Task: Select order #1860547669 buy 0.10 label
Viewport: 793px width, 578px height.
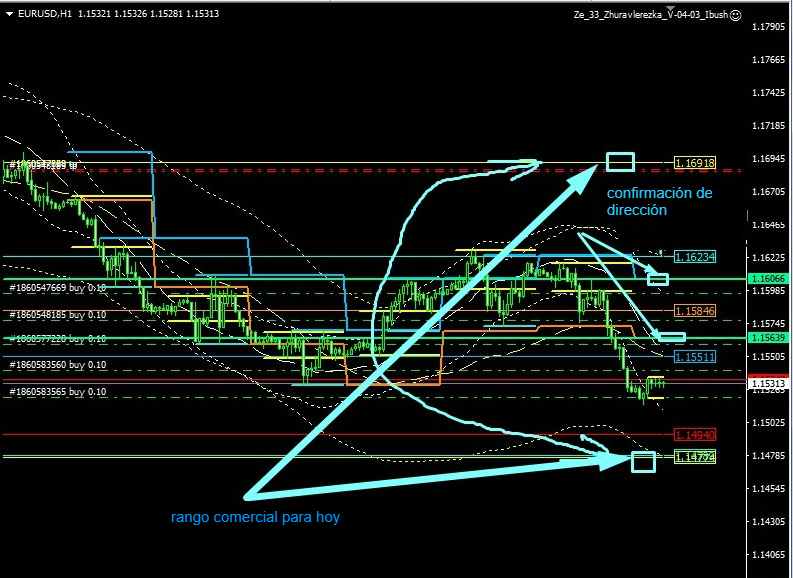Action: pyautogui.click(x=57, y=288)
